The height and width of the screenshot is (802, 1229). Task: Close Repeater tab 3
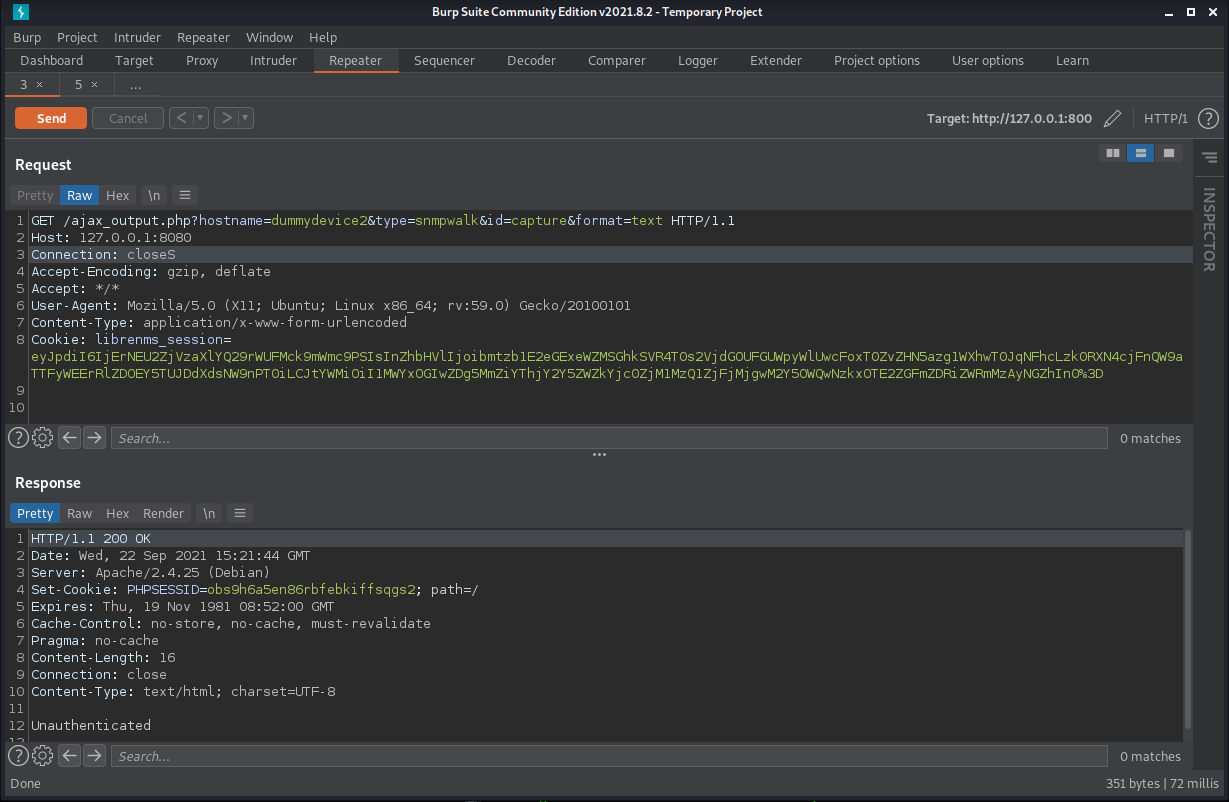click(x=39, y=85)
